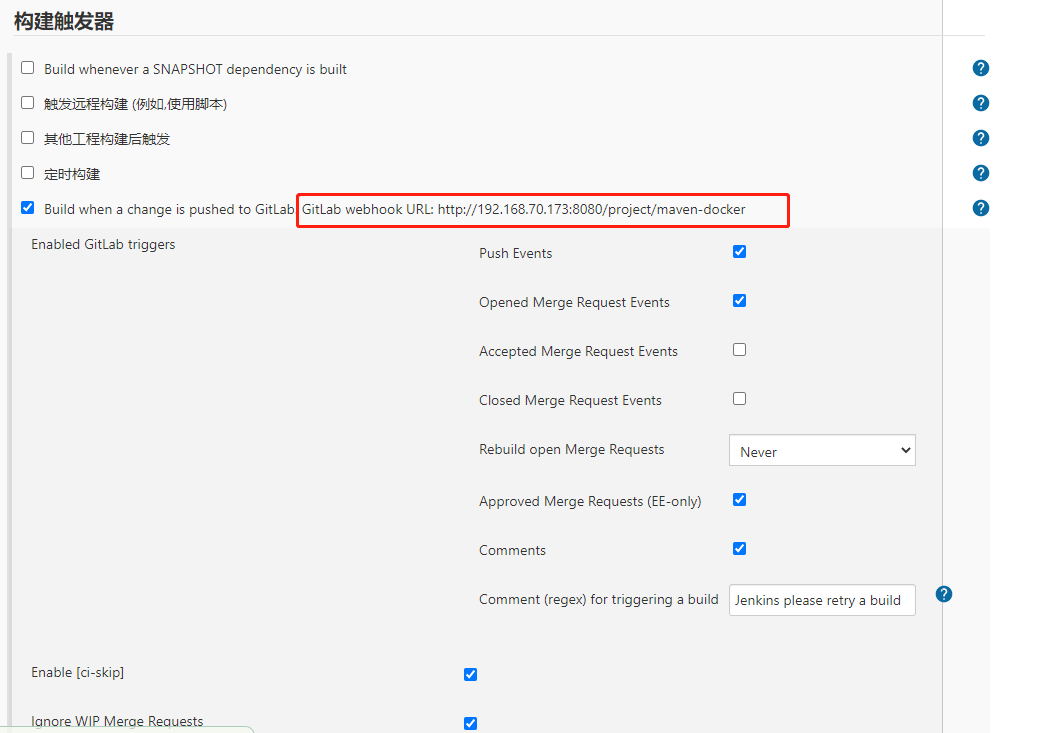Open Rebuild open Merge Requests dropdown
The image size is (1054, 733).
click(x=822, y=451)
